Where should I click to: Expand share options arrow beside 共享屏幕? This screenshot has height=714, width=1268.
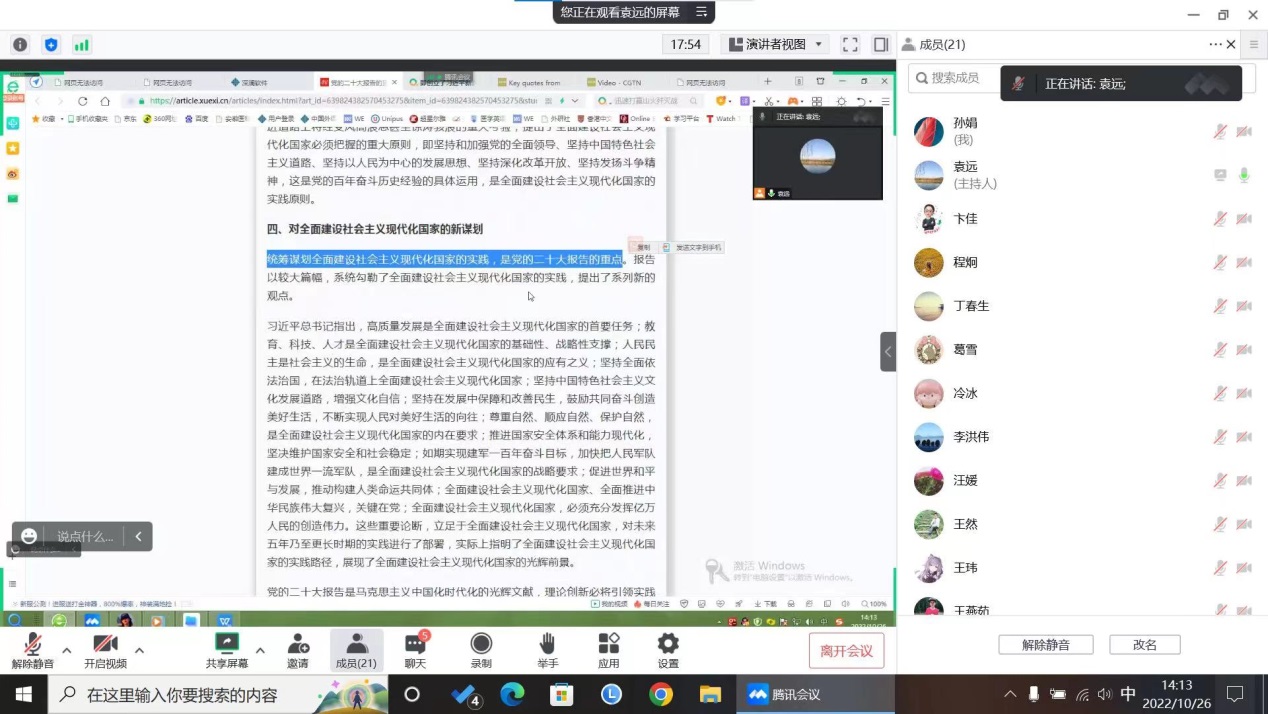[260, 650]
